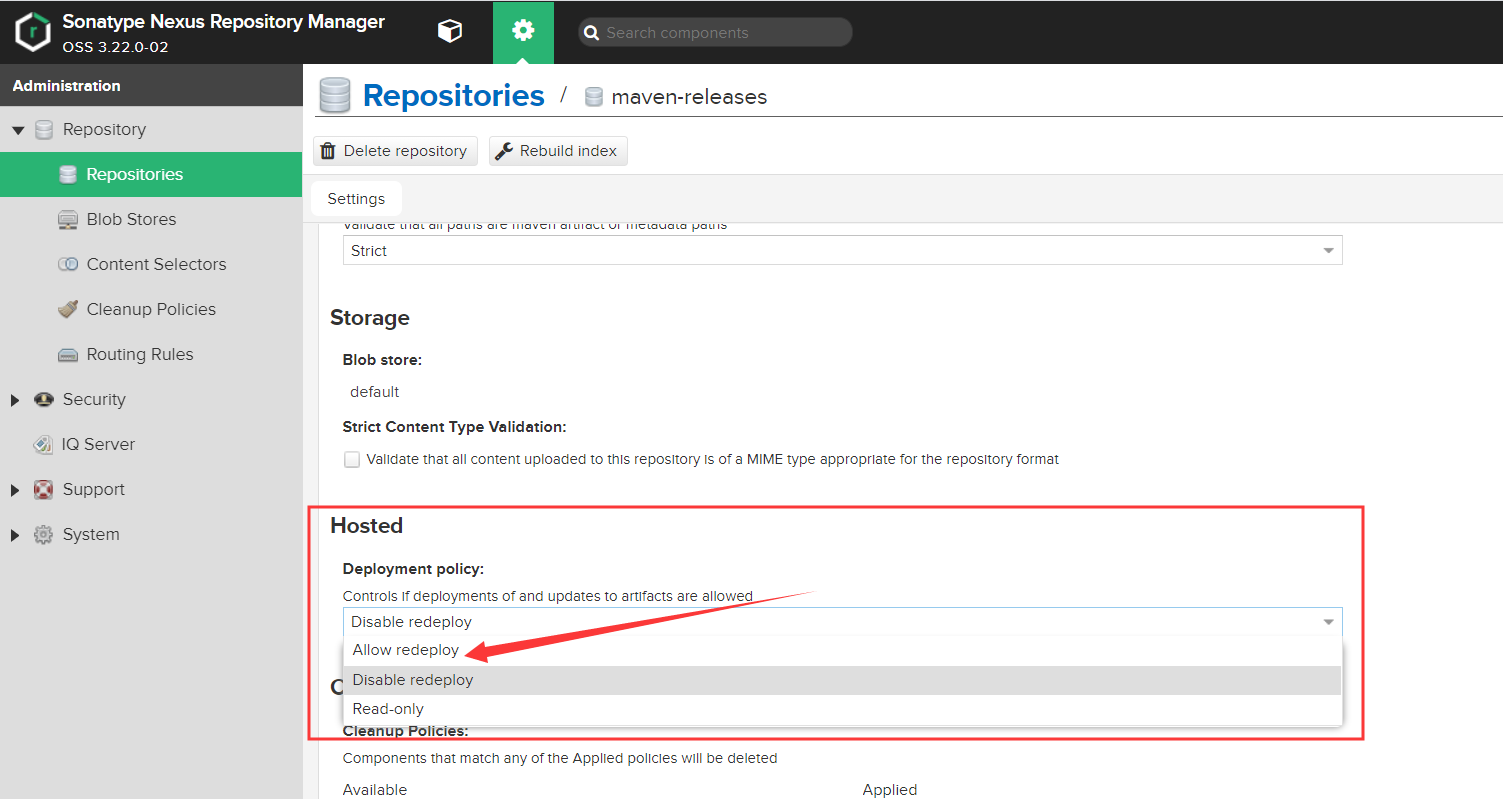Open Routing Rules from the sidebar
The image size is (1503, 799).
point(138,354)
